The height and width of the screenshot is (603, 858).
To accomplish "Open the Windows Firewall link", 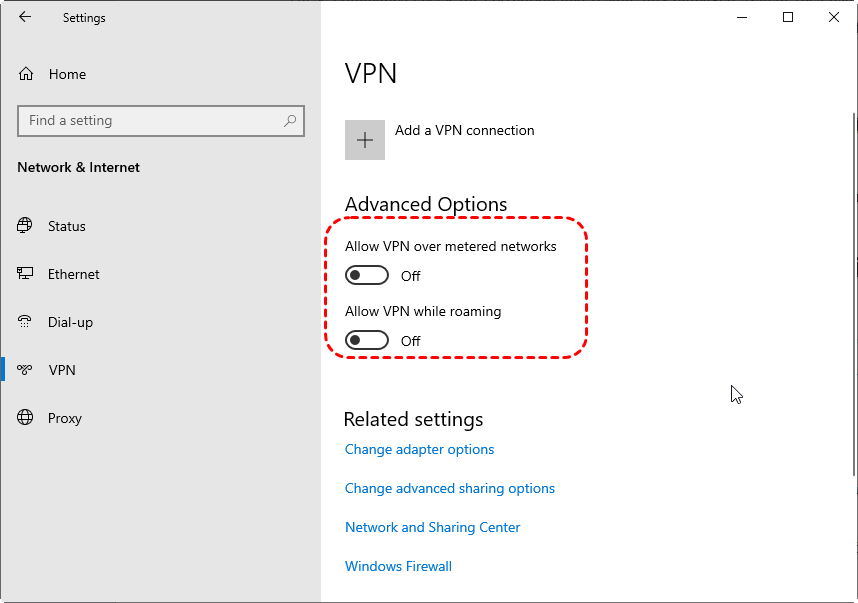I will tap(398, 566).
